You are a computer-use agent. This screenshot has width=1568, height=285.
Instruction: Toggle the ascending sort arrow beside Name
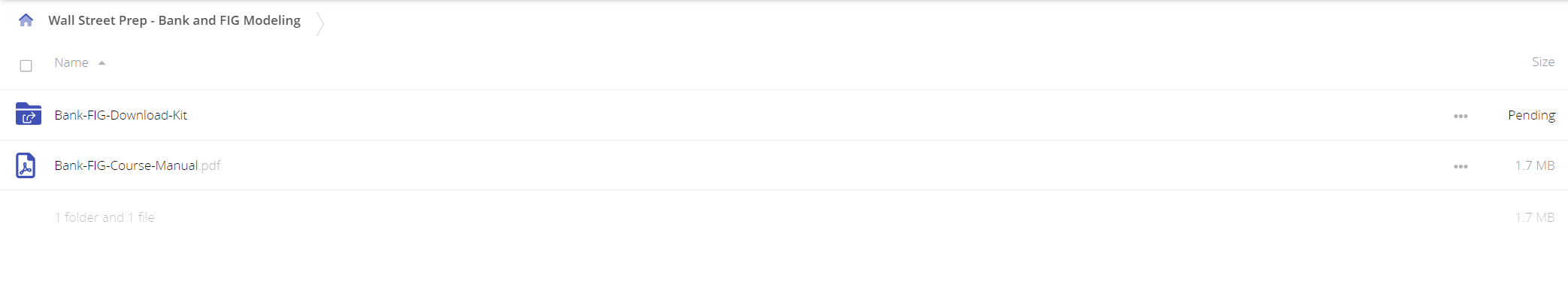(102, 63)
